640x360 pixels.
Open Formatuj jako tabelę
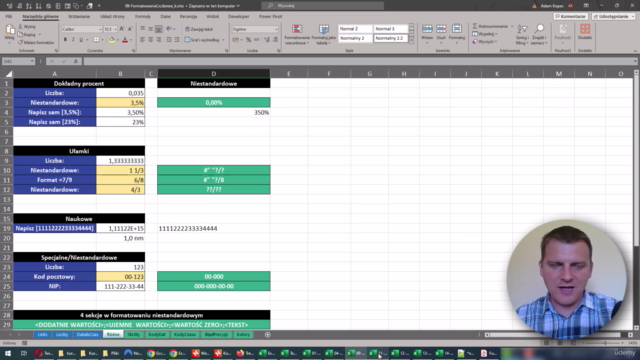[324, 34]
